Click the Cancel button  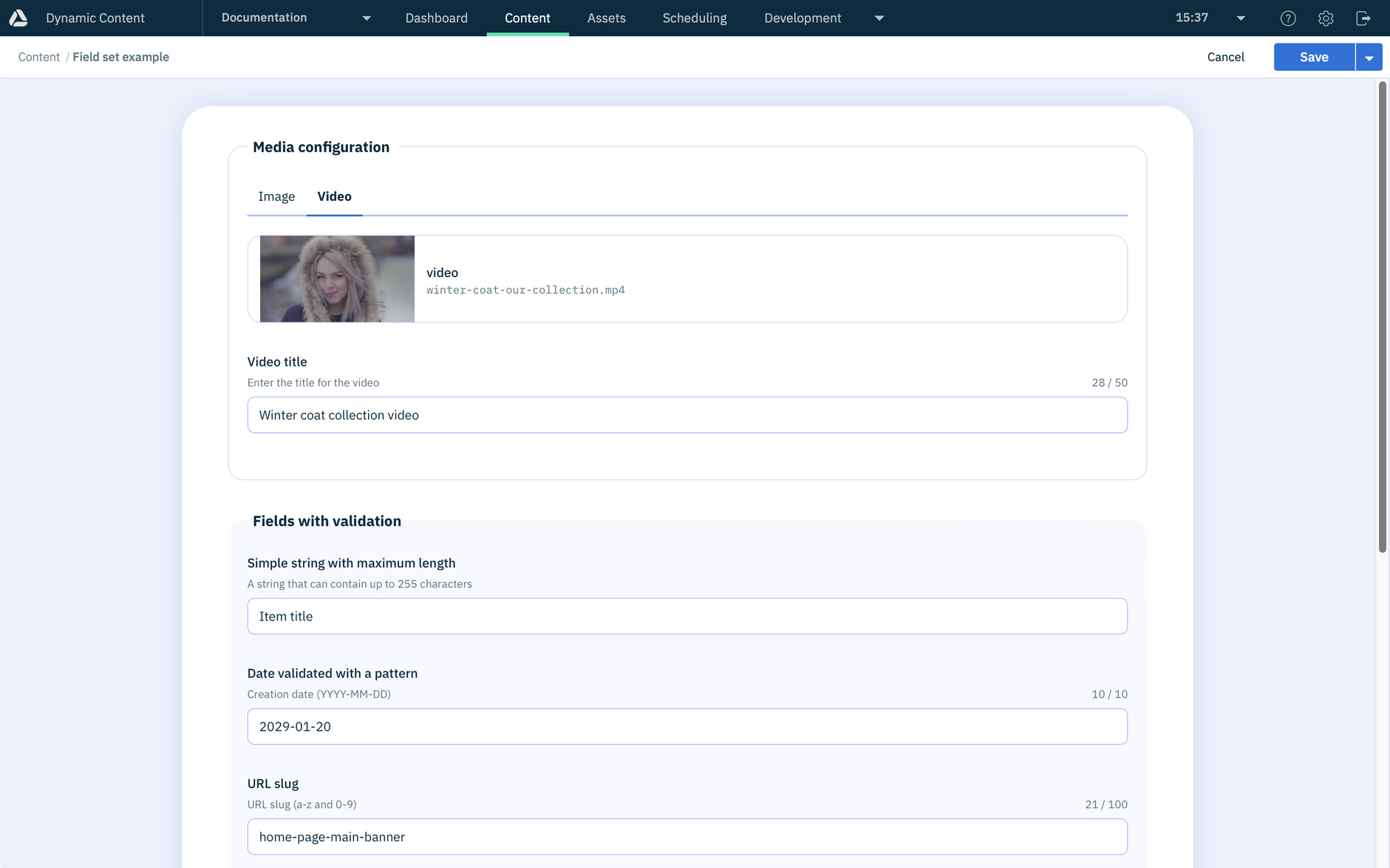pyautogui.click(x=1226, y=57)
